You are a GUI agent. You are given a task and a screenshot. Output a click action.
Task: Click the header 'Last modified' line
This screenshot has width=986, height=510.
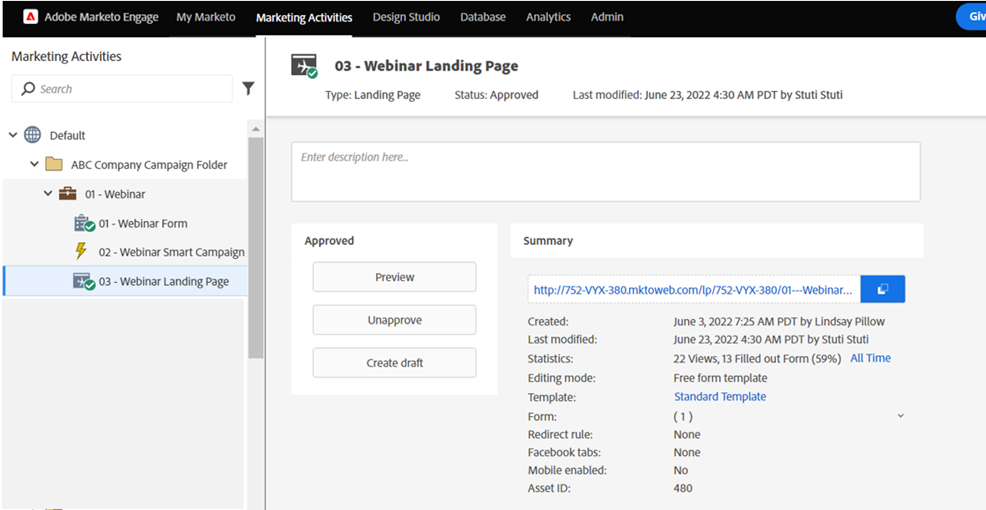pos(707,95)
